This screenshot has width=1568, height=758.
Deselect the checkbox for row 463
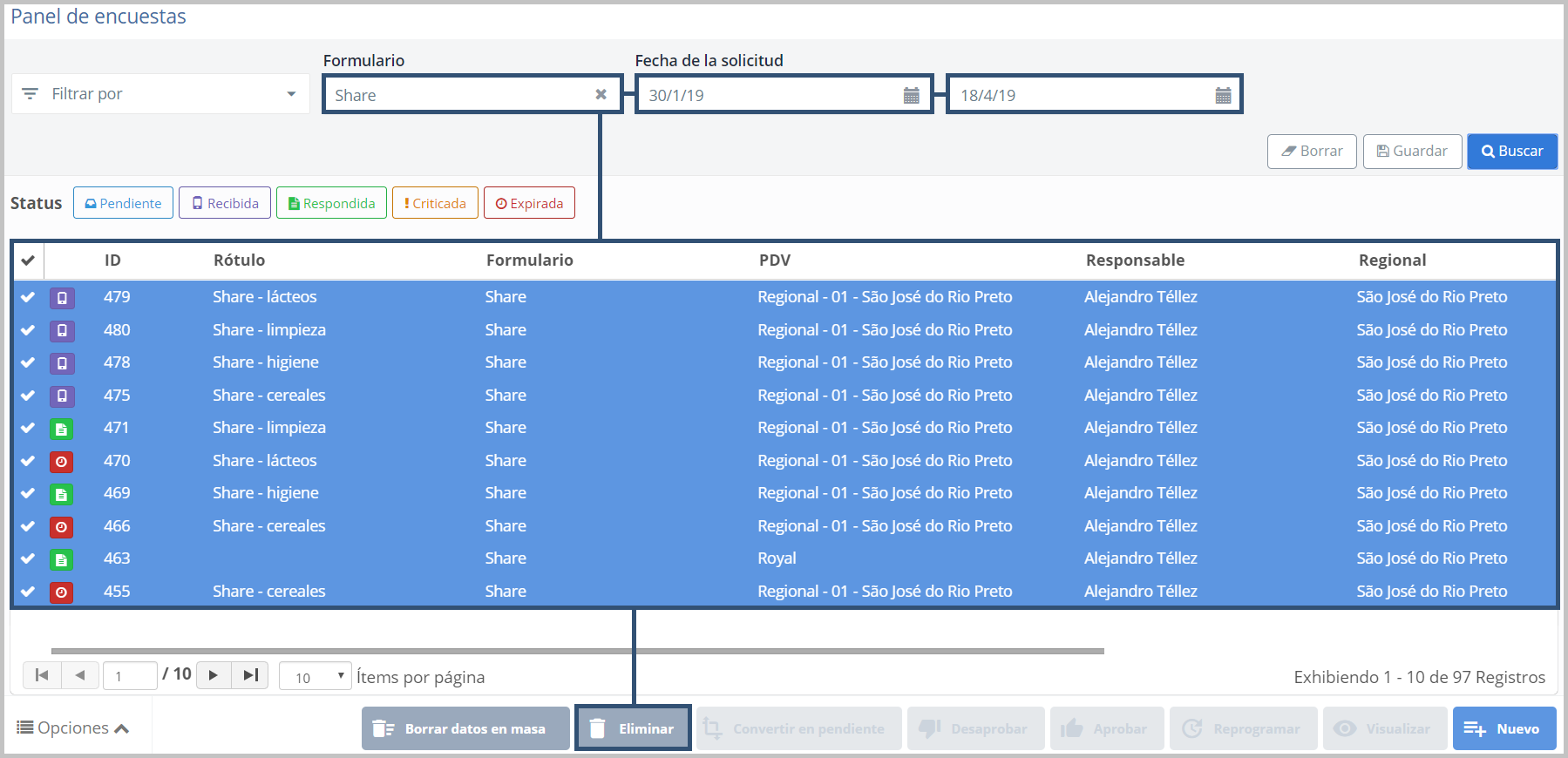(x=28, y=558)
